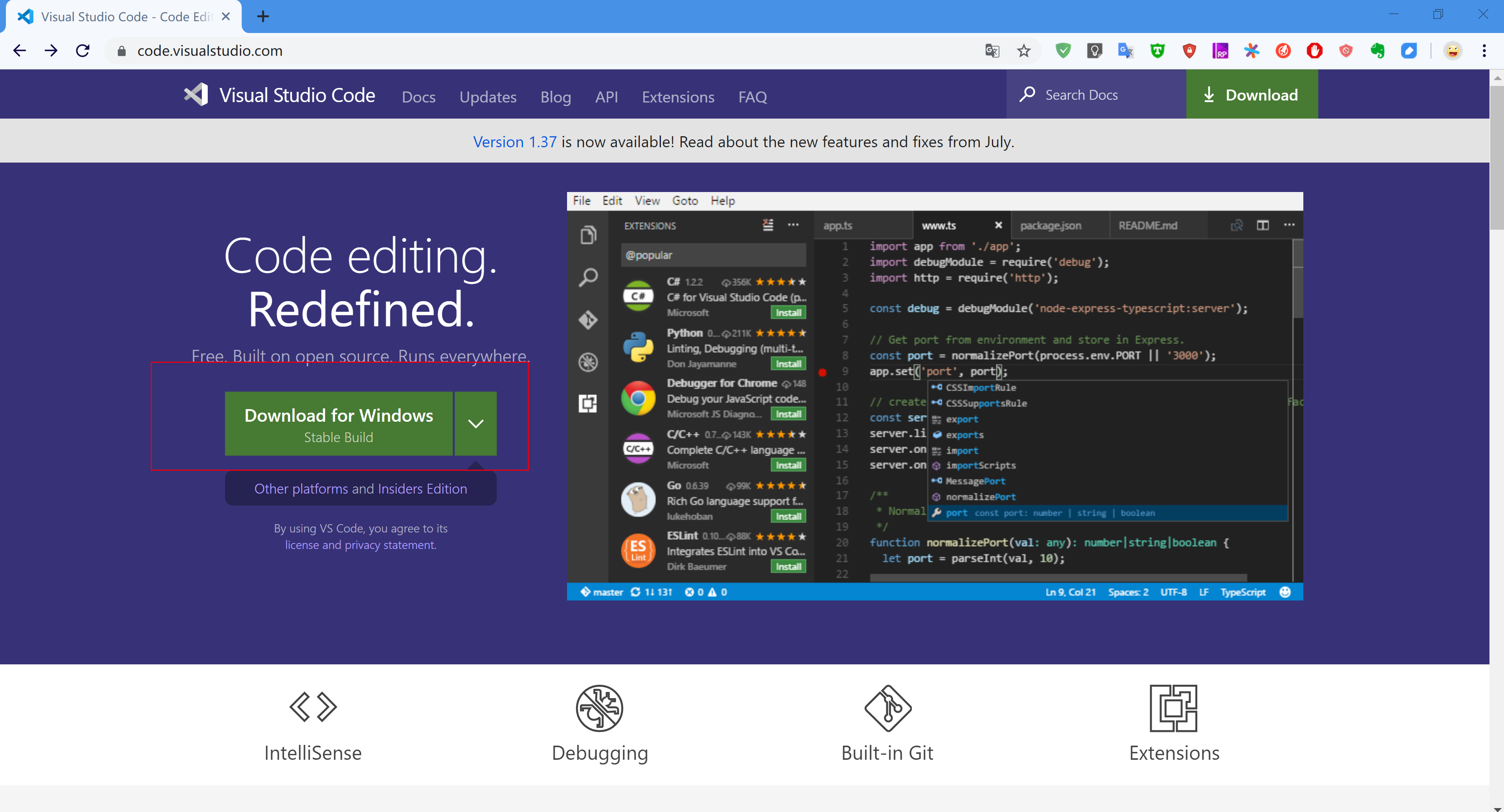The height and width of the screenshot is (812, 1504).
Task: Click the page scrollbar thumb on the right
Action: pos(1497,157)
